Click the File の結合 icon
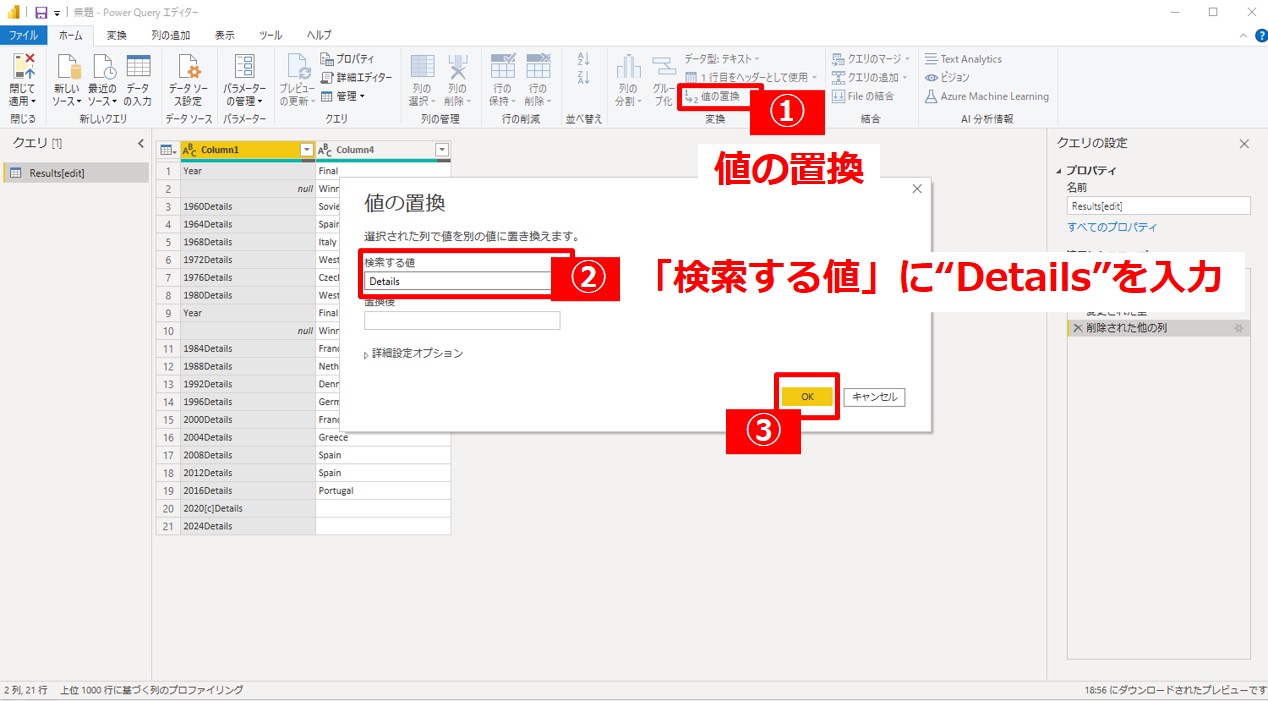Screen dimensions: 1268x701 pyautogui.click(x=839, y=97)
